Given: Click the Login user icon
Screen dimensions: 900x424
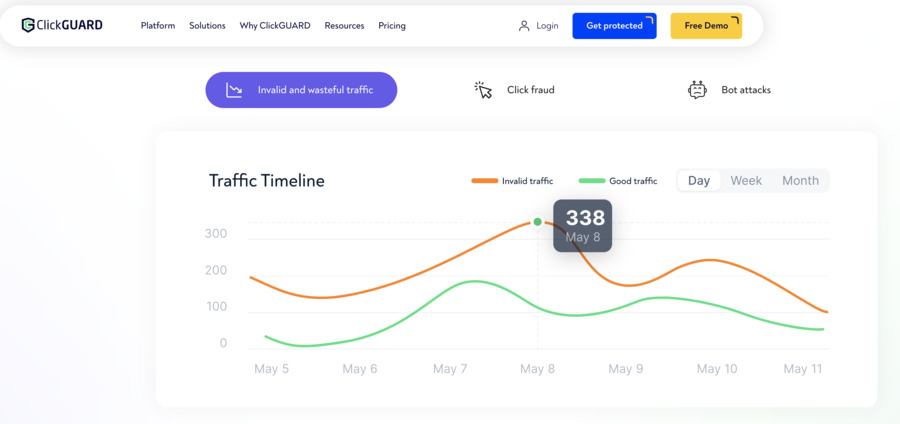Looking at the screenshot, I should tap(523, 26).
